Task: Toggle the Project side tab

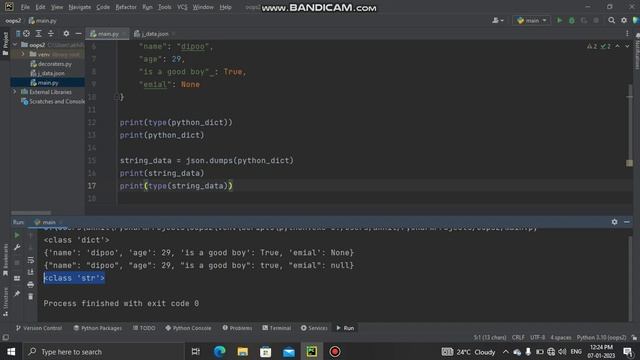Action: pos(5,44)
